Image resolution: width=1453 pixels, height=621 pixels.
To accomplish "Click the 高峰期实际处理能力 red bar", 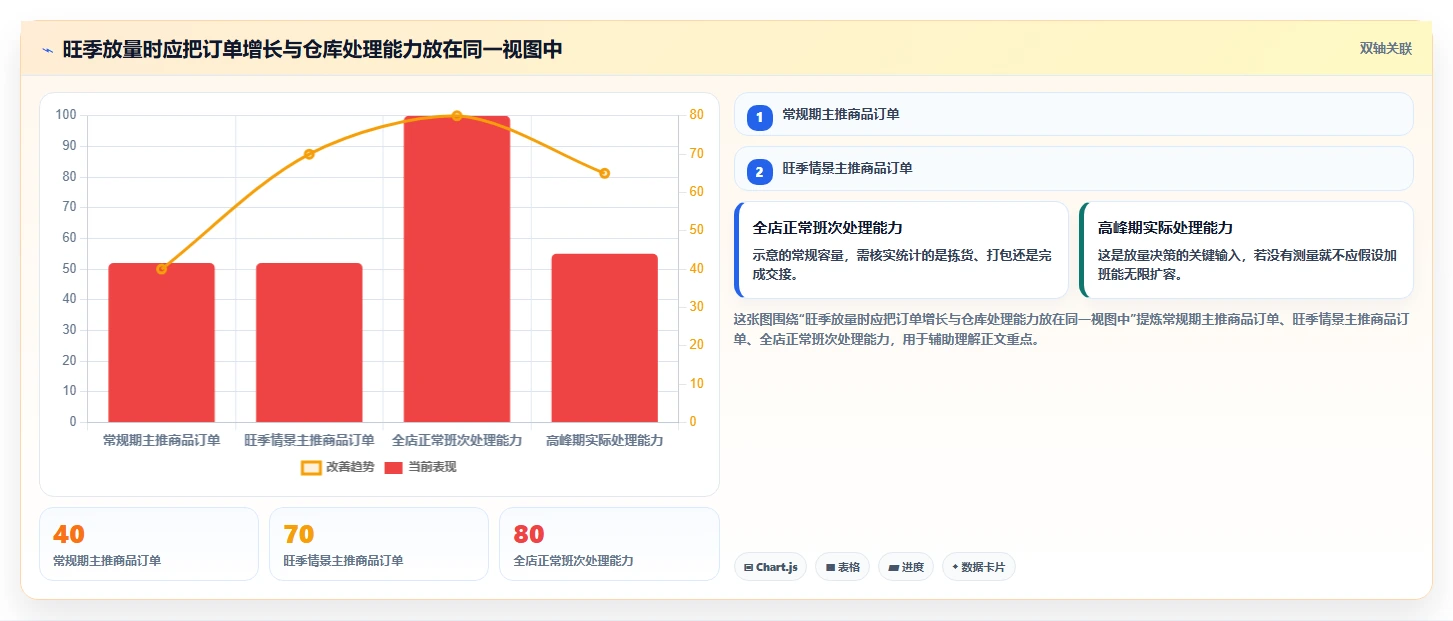I will point(605,338).
